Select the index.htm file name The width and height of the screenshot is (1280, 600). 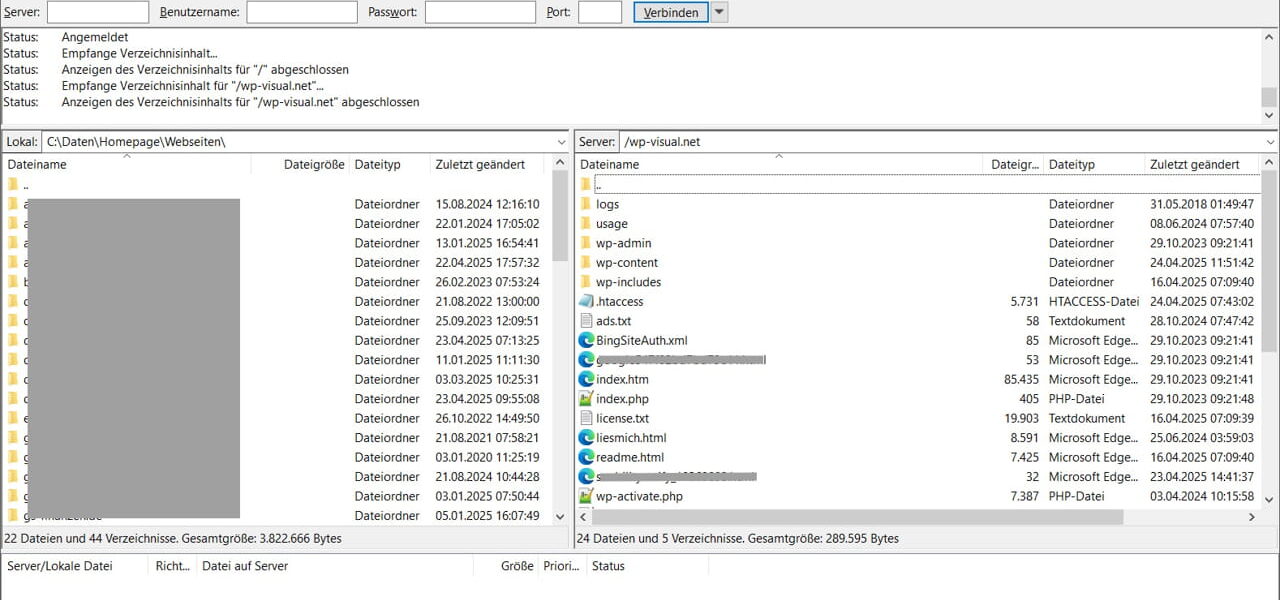pos(622,379)
